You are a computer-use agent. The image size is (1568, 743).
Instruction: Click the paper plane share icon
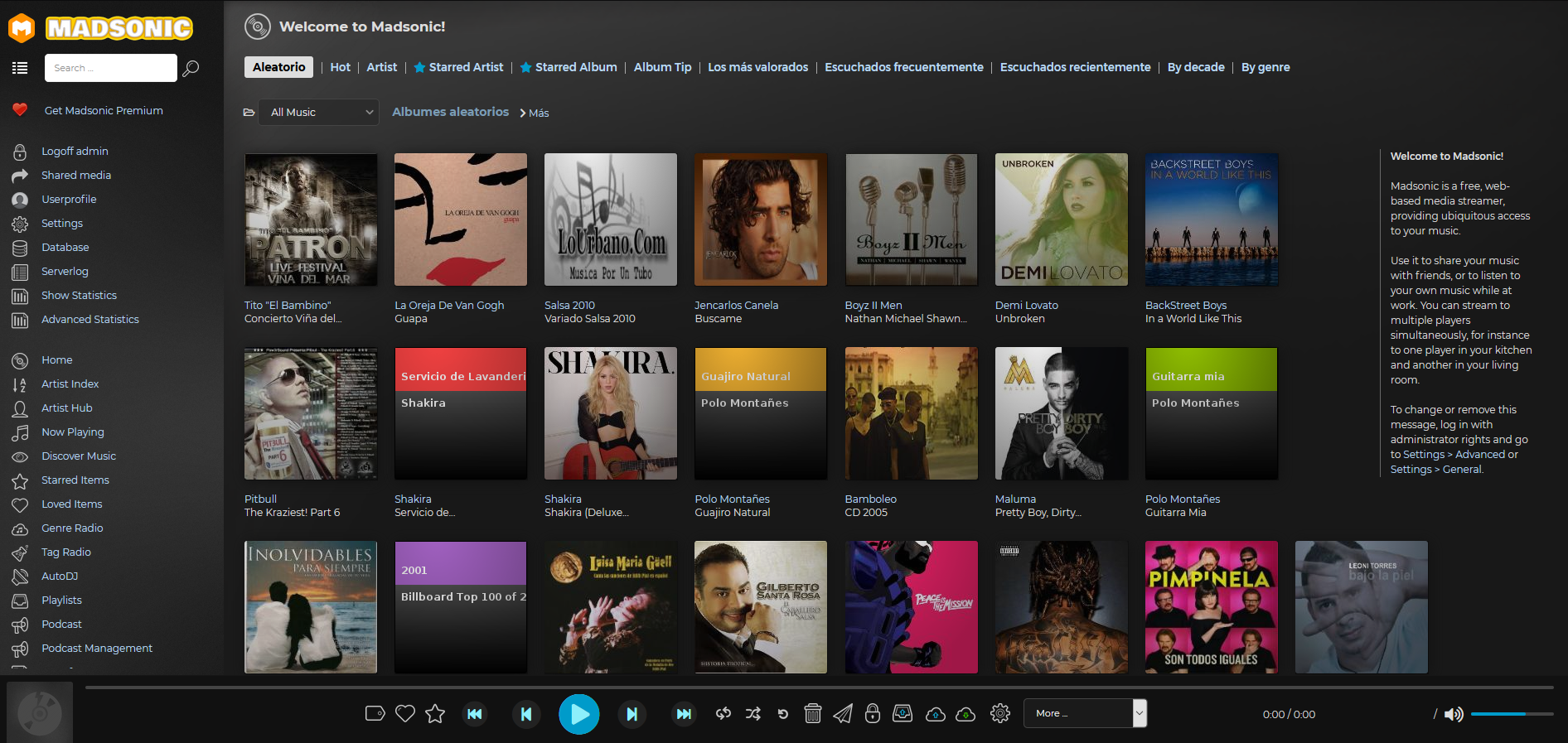[x=843, y=713]
